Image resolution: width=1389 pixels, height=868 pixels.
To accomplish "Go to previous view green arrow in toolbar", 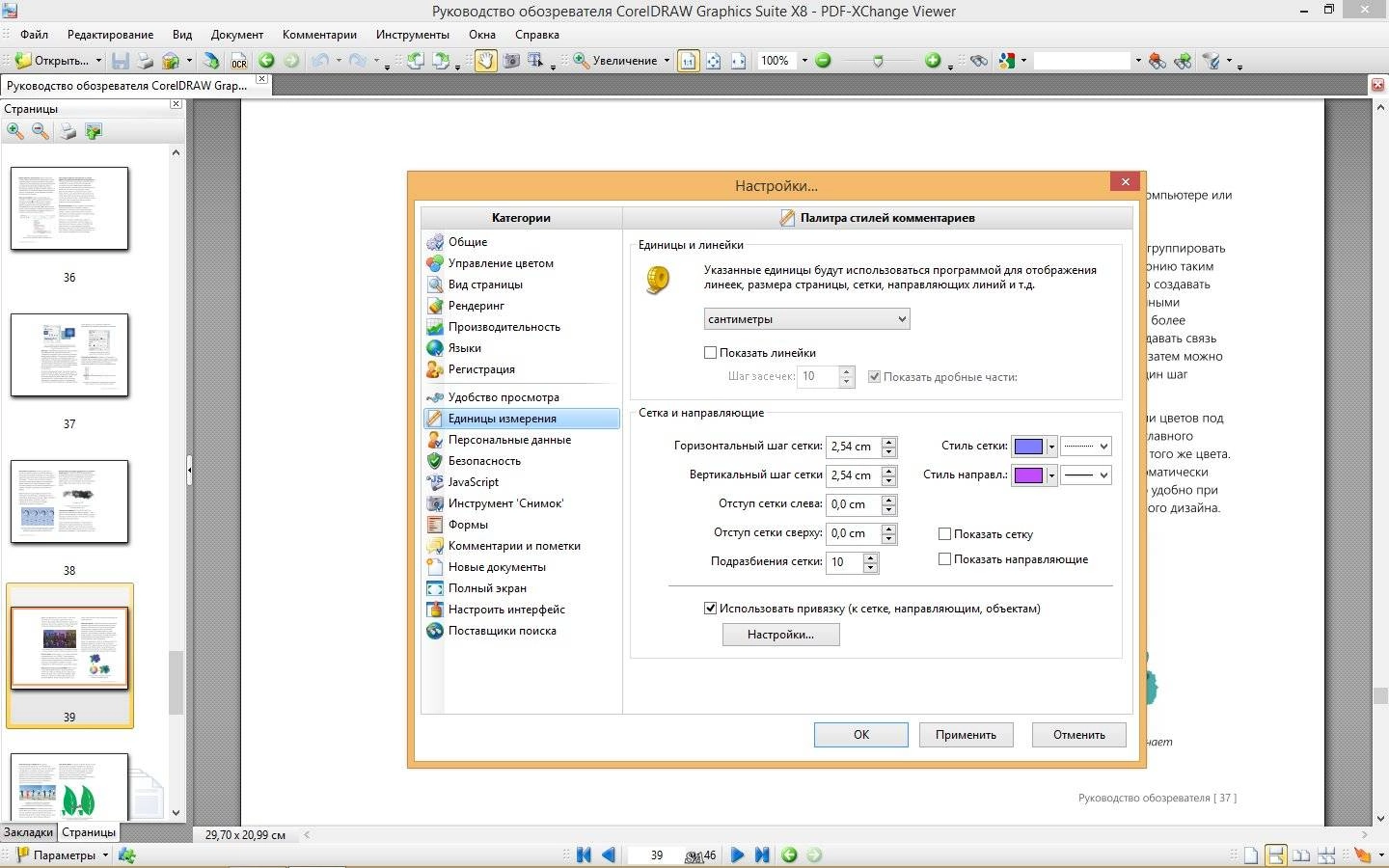I will pyautogui.click(x=266, y=61).
